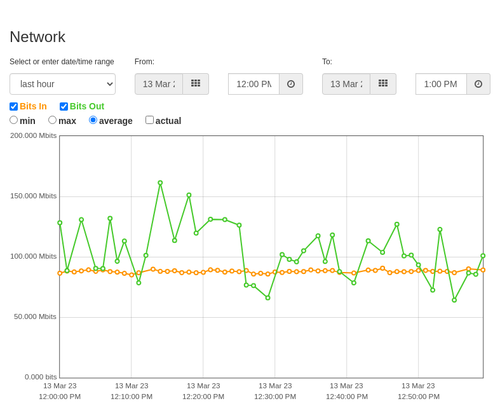The height and width of the screenshot is (403, 500).
Task: Click the Network heading
Action: [x=37, y=37]
